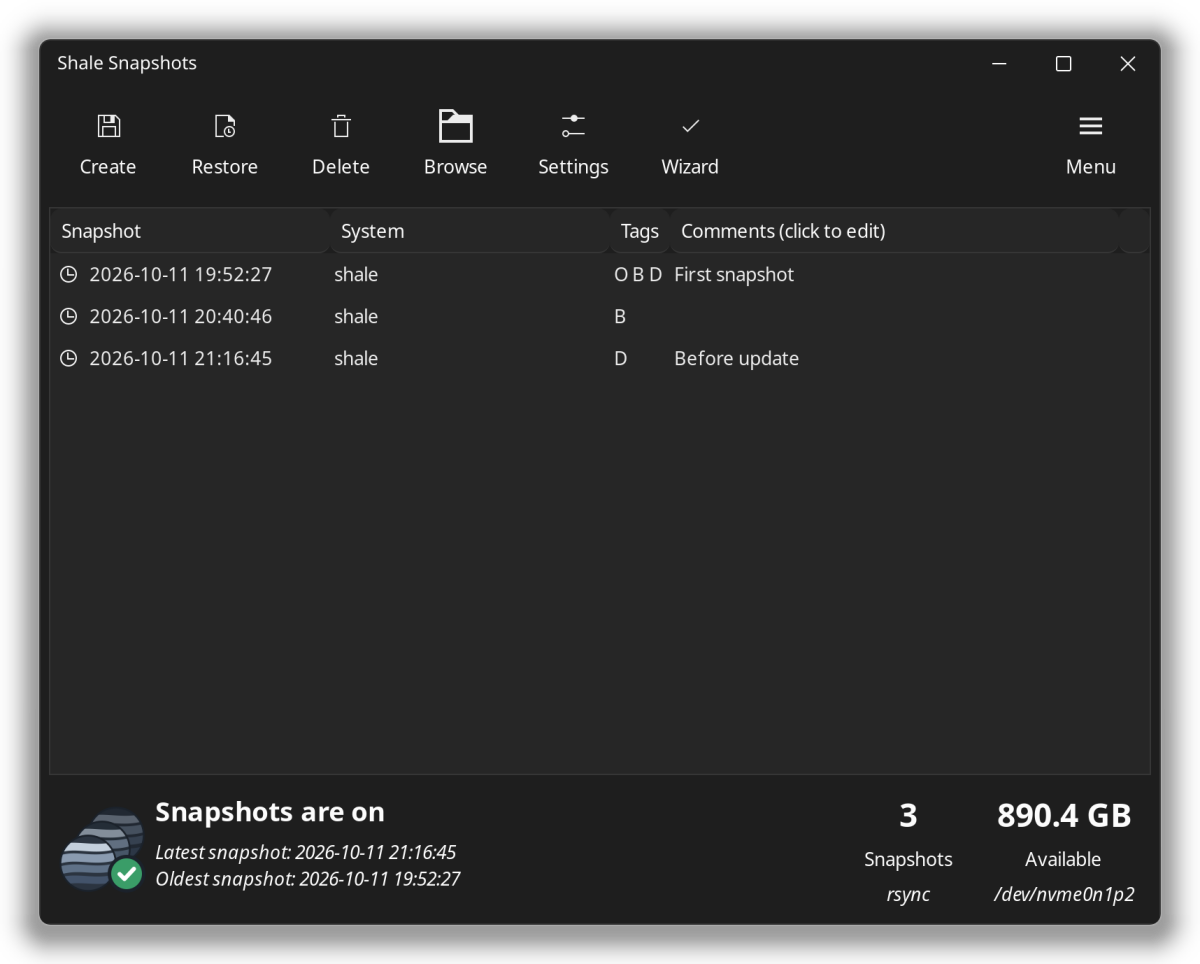Click the Create snapshot toolbar icon
This screenshot has height=964, width=1200.
(108, 126)
